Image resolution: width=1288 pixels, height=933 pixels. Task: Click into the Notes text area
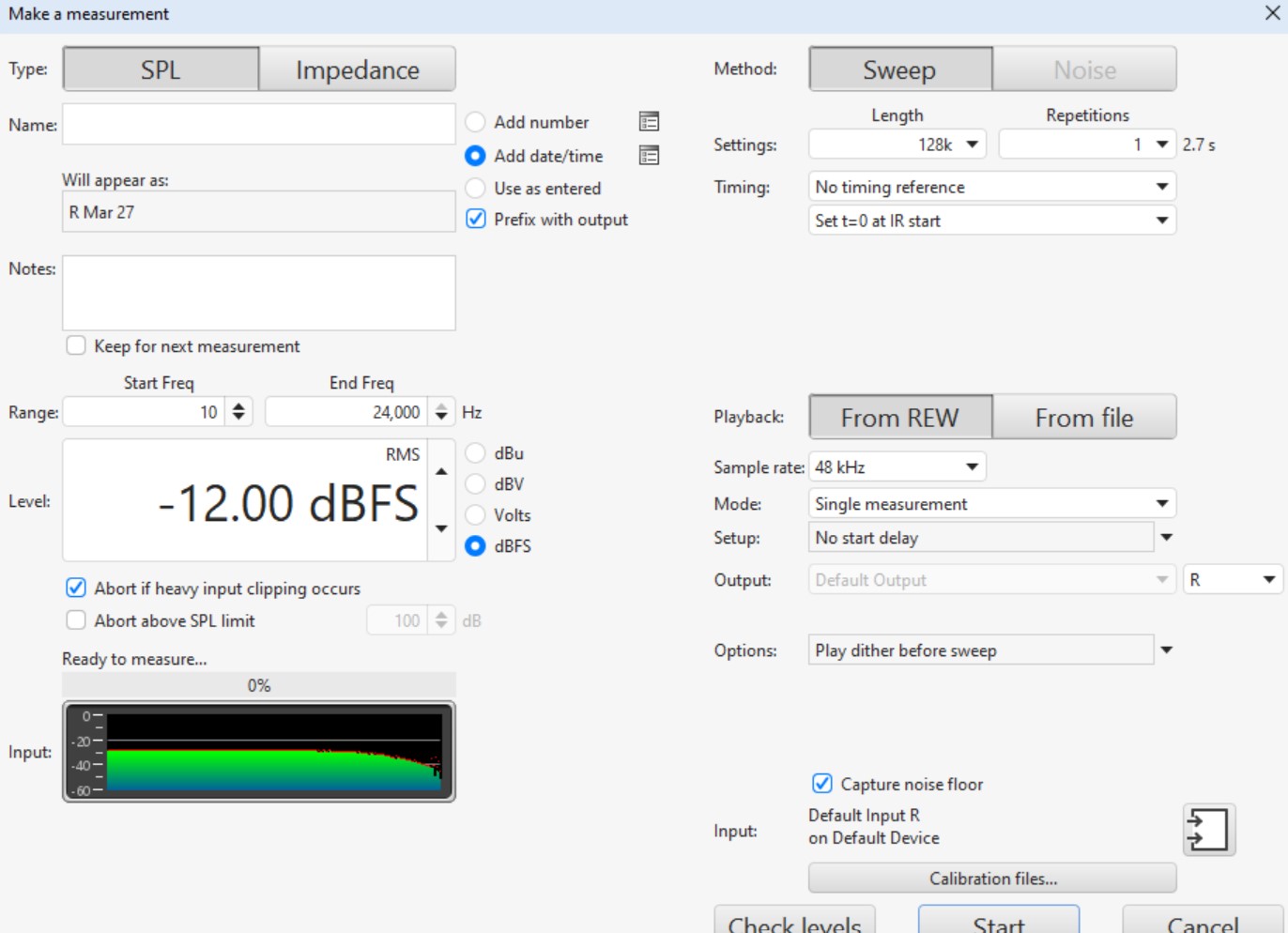pos(259,293)
